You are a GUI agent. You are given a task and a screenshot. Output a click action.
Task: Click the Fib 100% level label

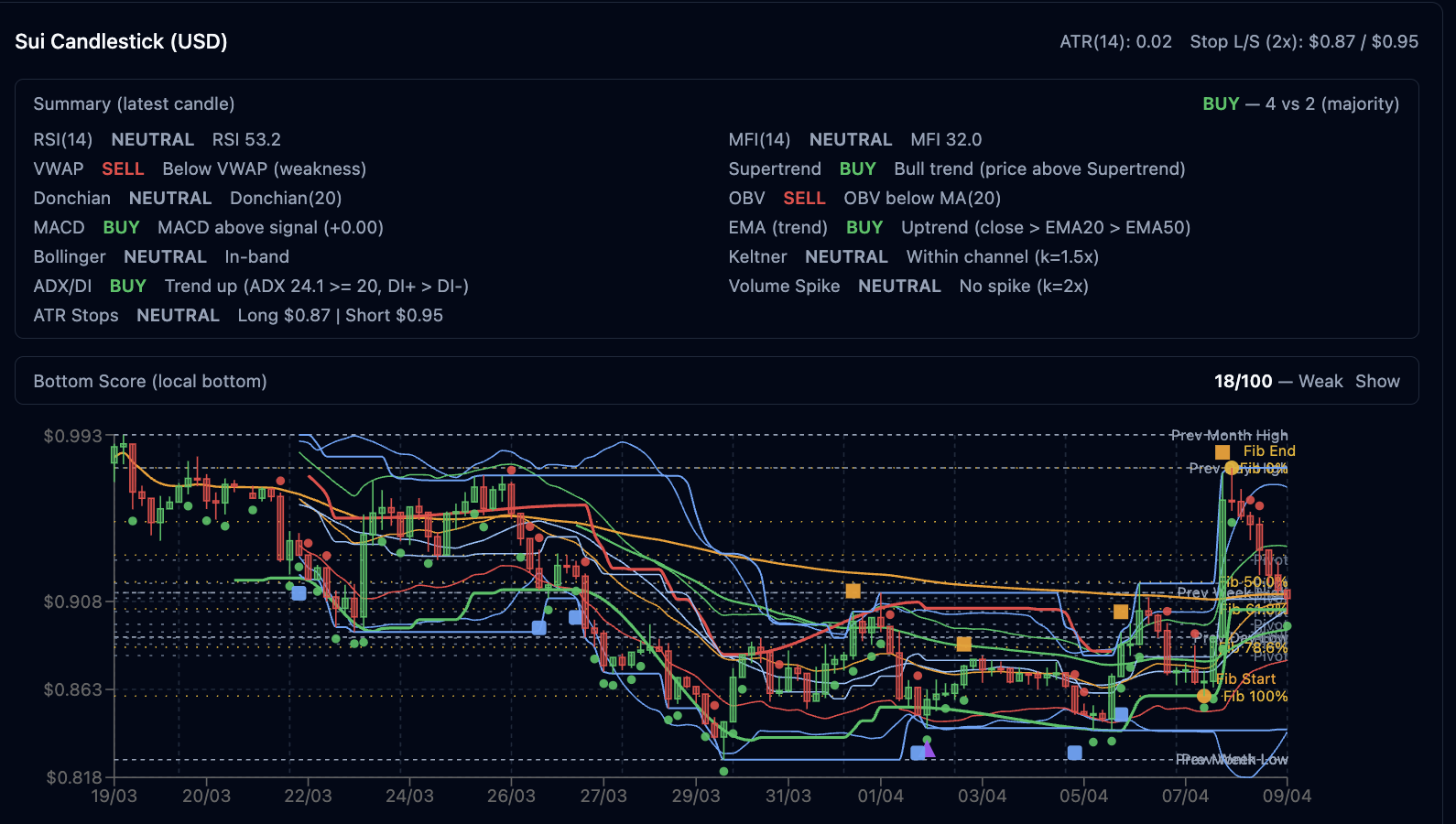pos(1255,696)
